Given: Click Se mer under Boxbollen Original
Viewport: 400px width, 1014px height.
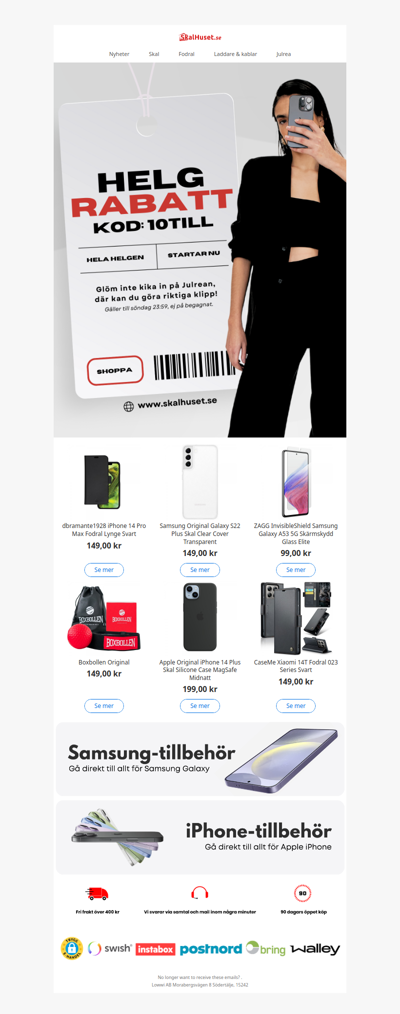Looking at the screenshot, I should coord(104,706).
